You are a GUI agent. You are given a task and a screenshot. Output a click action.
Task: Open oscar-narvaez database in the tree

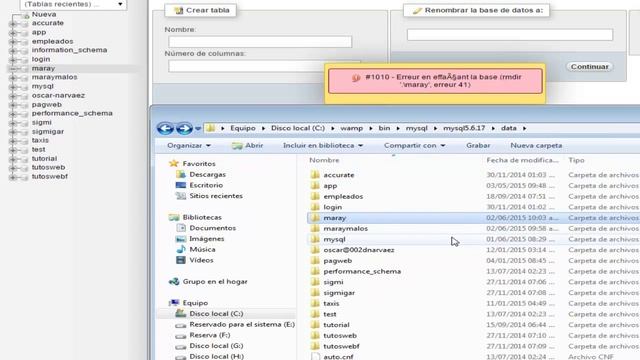click(58, 95)
